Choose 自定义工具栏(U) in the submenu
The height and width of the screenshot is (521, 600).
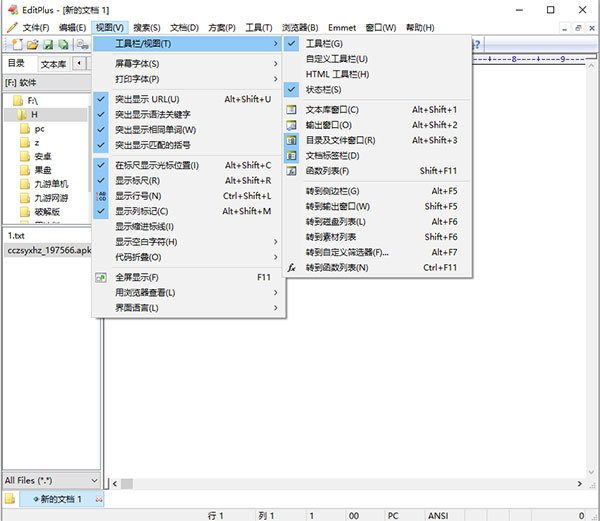click(x=377, y=59)
